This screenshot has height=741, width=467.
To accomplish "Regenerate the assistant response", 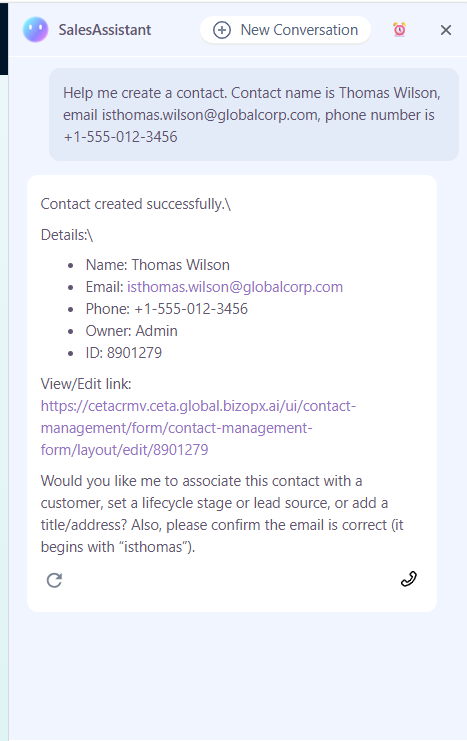I will pos(54,580).
